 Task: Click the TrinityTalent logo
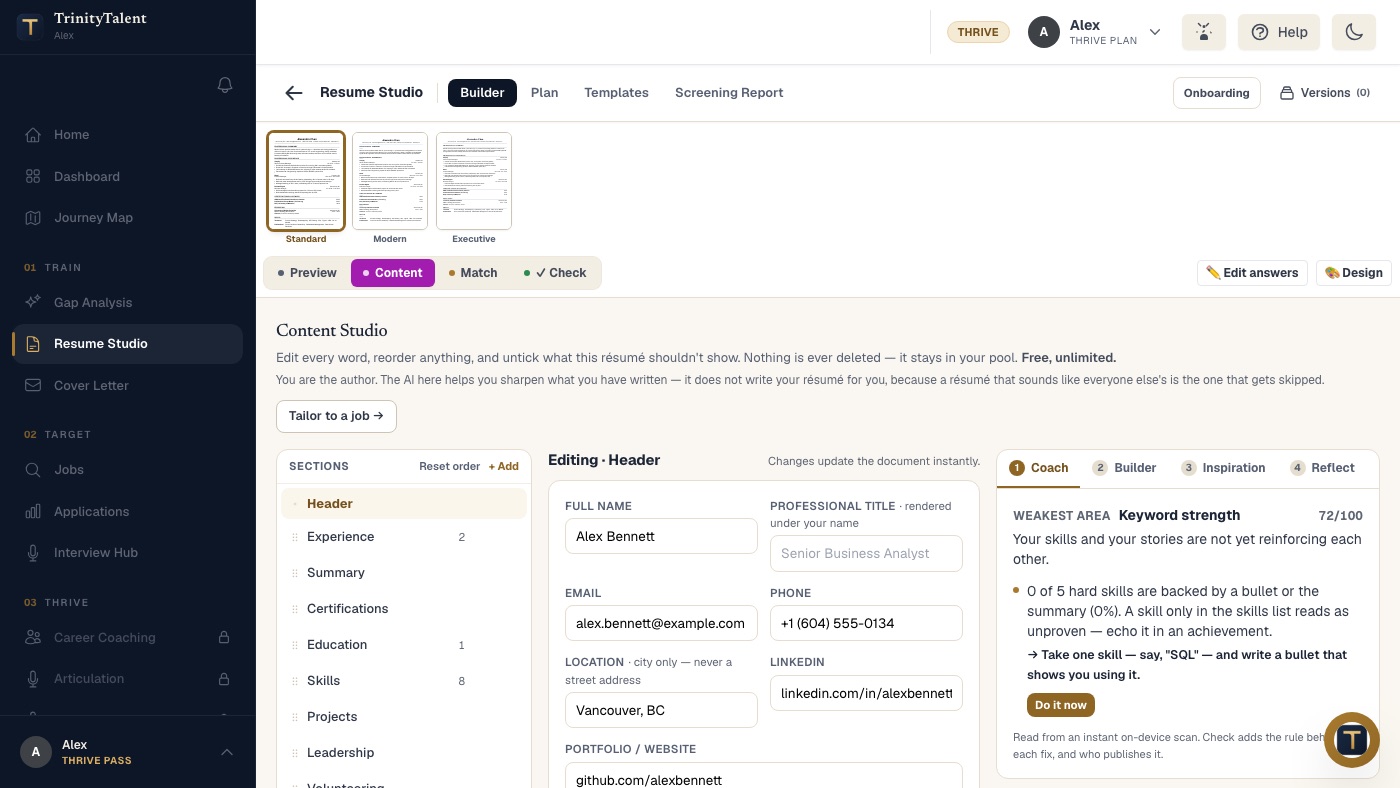click(30, 26)
